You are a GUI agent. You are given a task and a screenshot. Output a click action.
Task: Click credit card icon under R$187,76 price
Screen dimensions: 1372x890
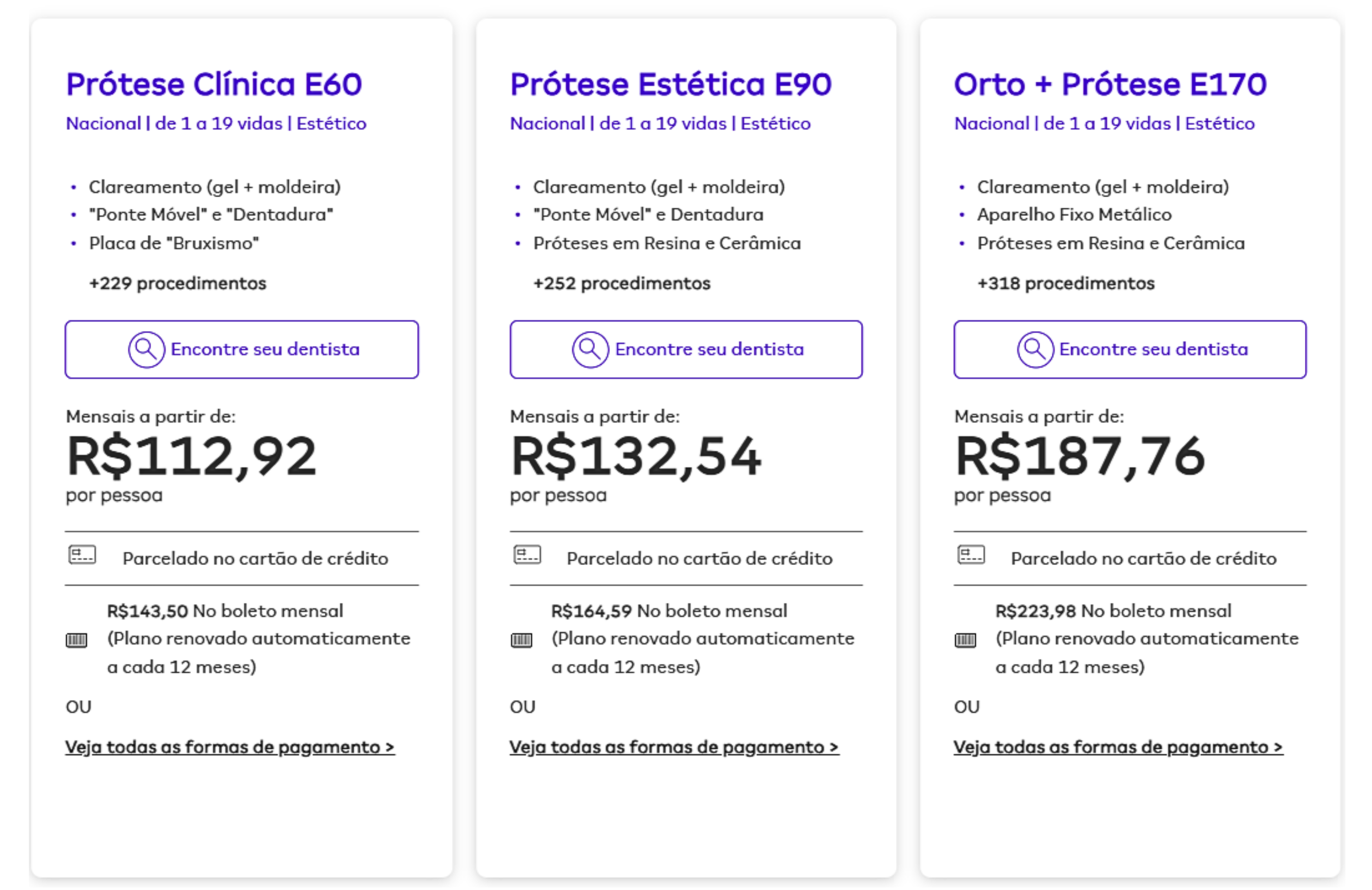pos(972,555)
